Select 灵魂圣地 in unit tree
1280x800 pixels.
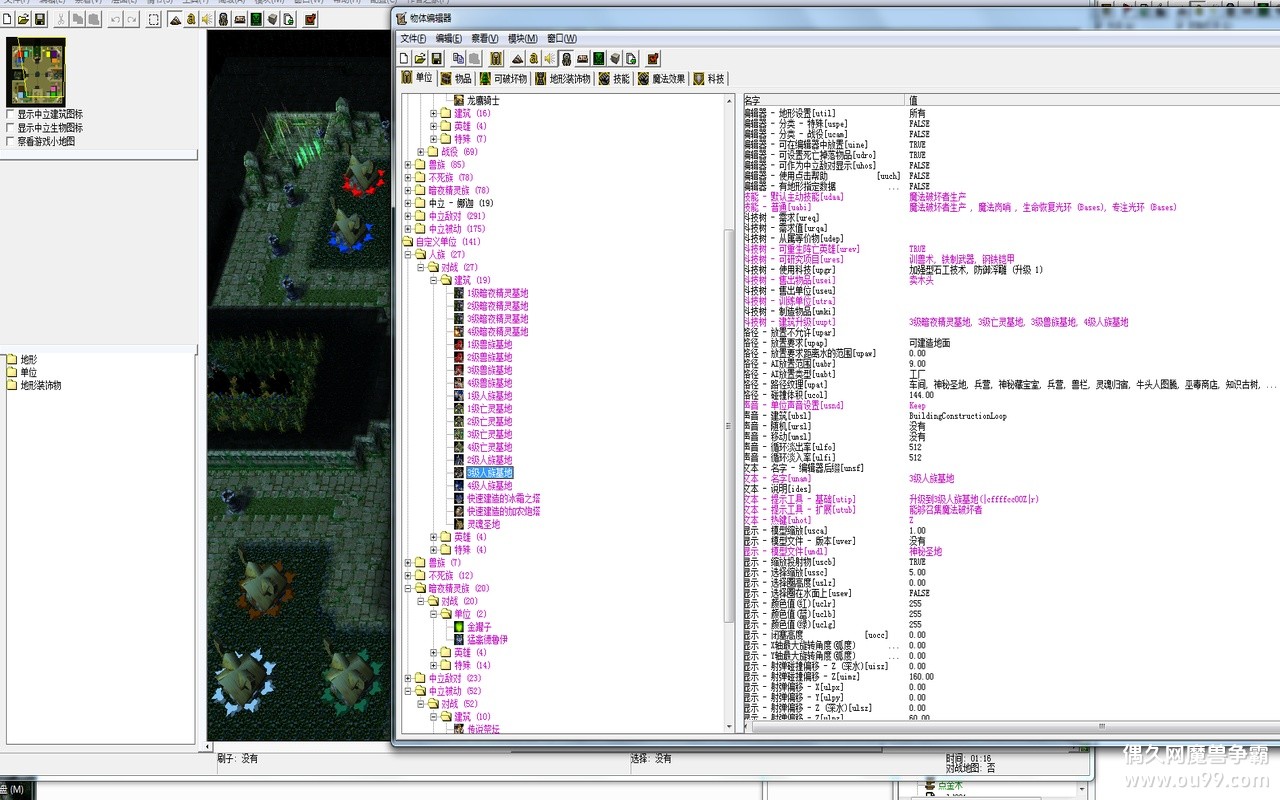(483, 524)
